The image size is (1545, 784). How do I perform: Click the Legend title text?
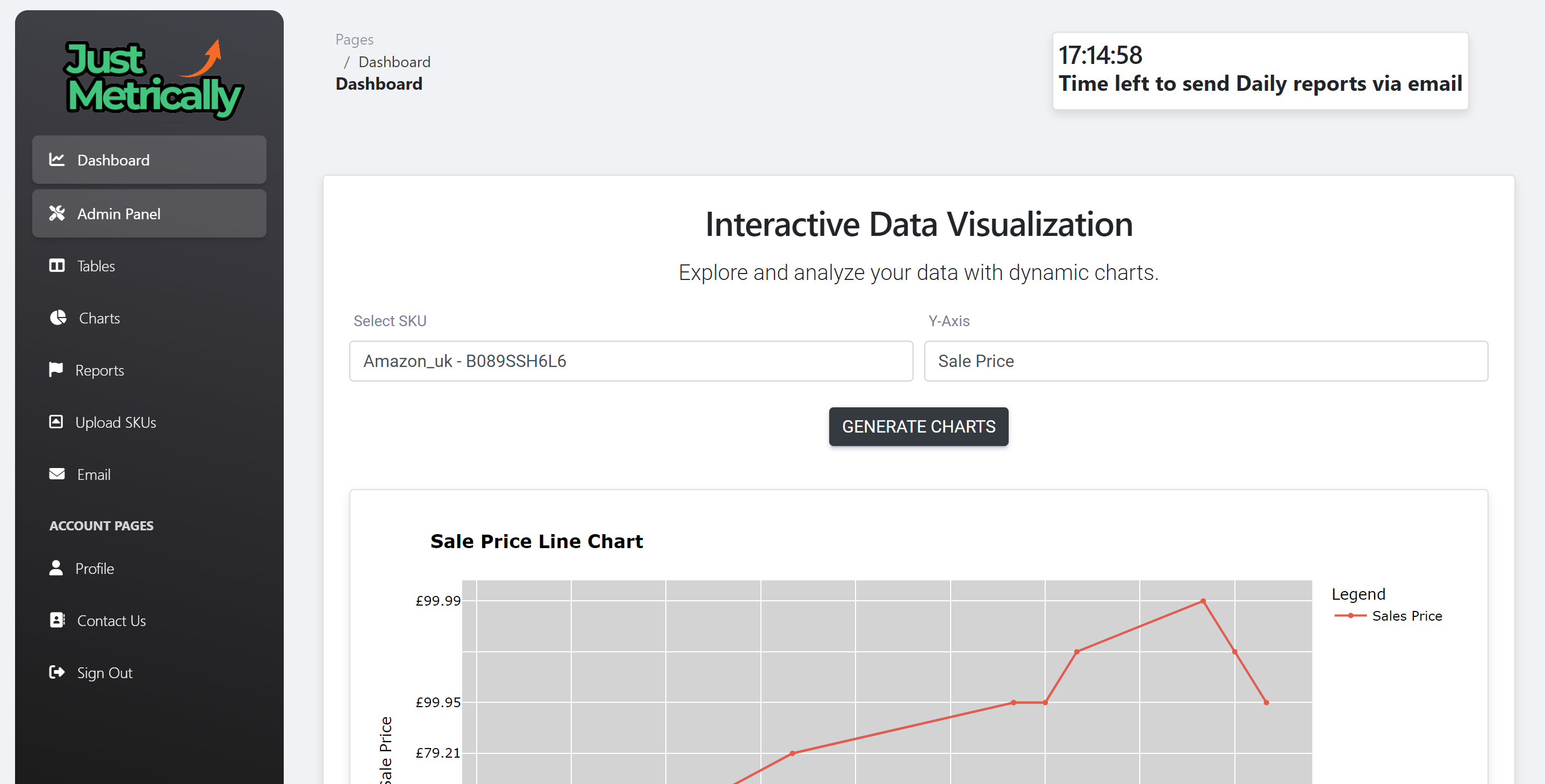point(1358,593)
